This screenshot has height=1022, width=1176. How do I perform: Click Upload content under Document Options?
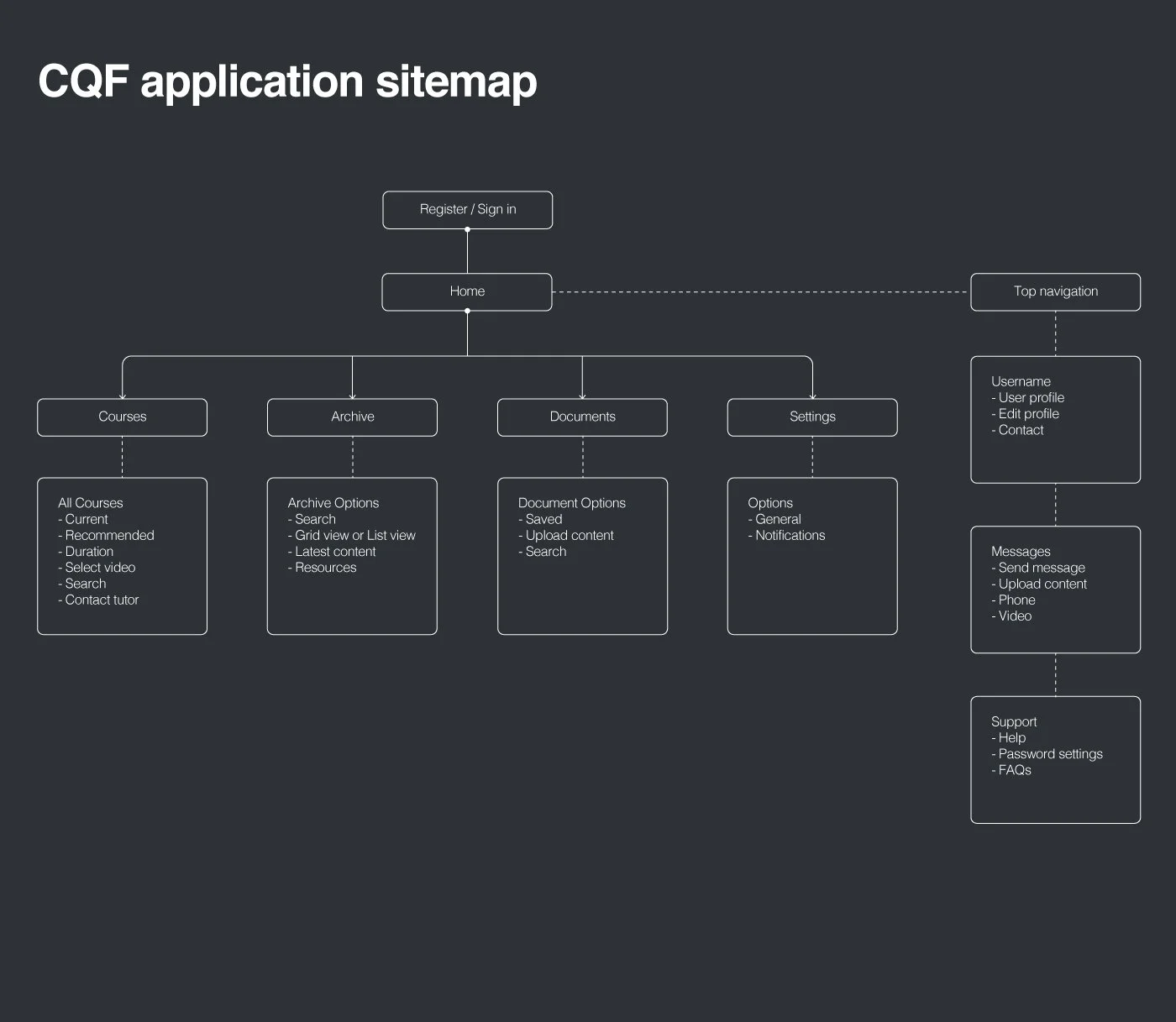pos(567,535)
